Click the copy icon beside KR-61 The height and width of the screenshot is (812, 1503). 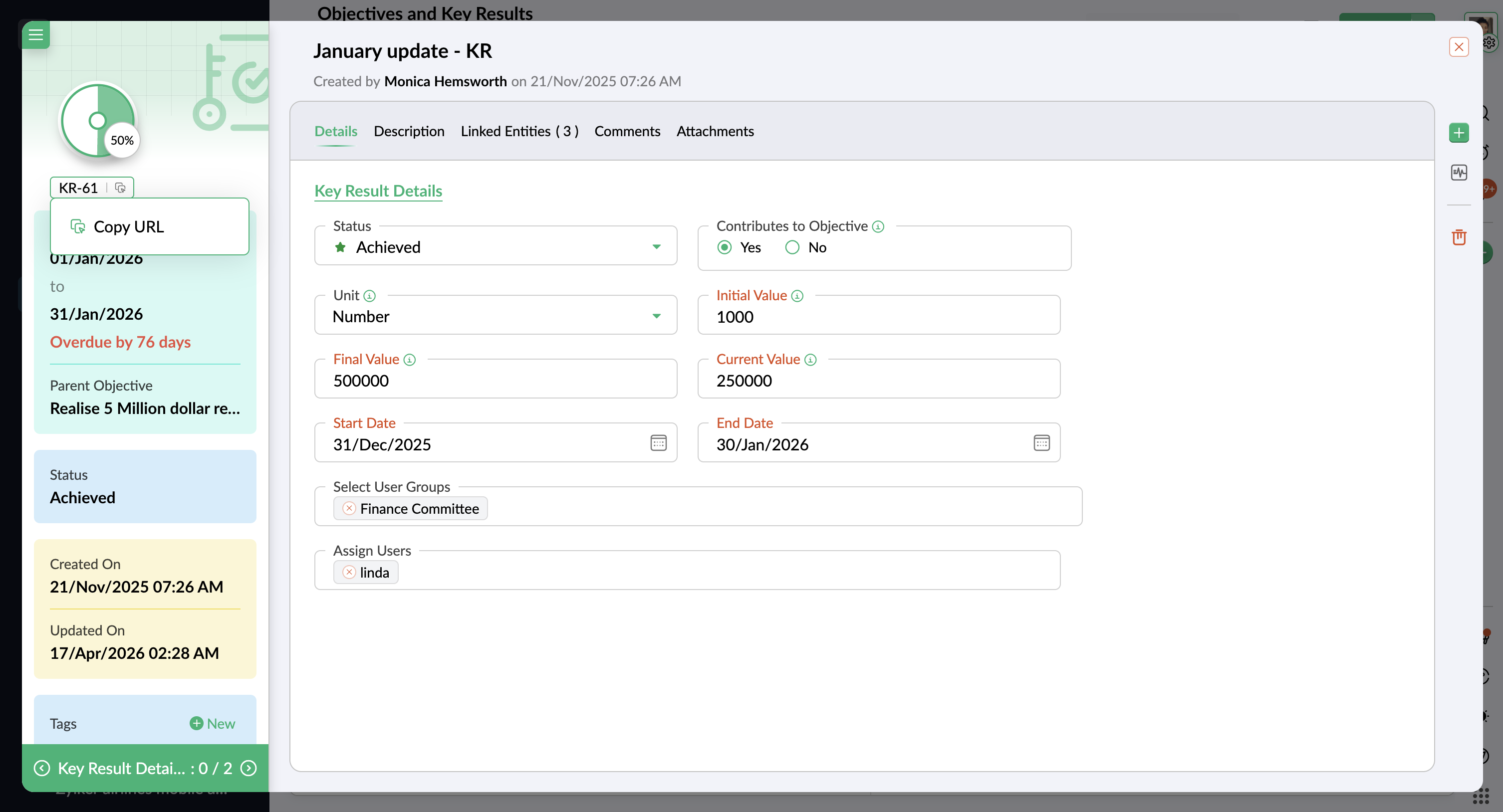(x=120, y=188)
